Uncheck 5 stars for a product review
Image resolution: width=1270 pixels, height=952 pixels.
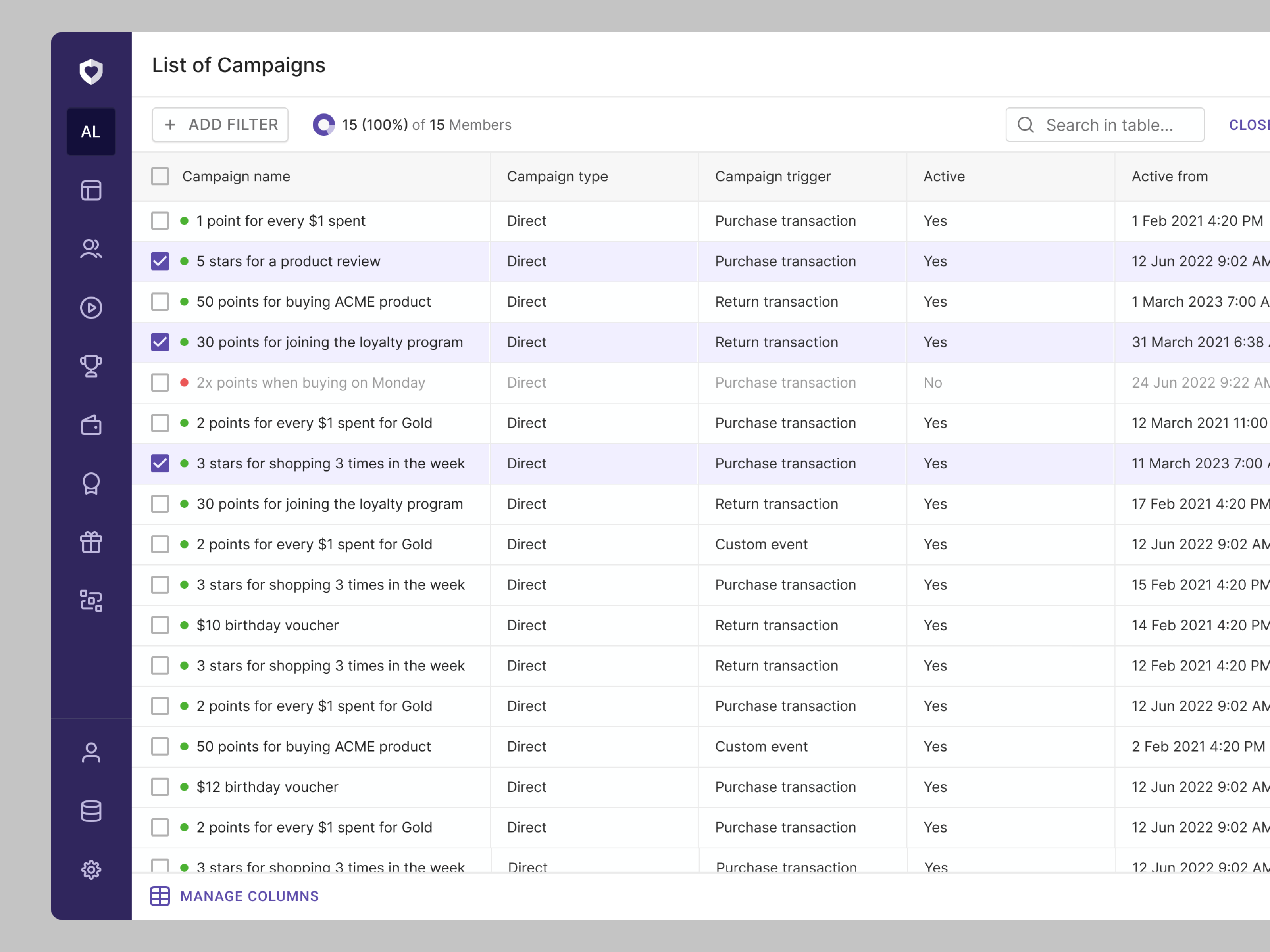160,261
